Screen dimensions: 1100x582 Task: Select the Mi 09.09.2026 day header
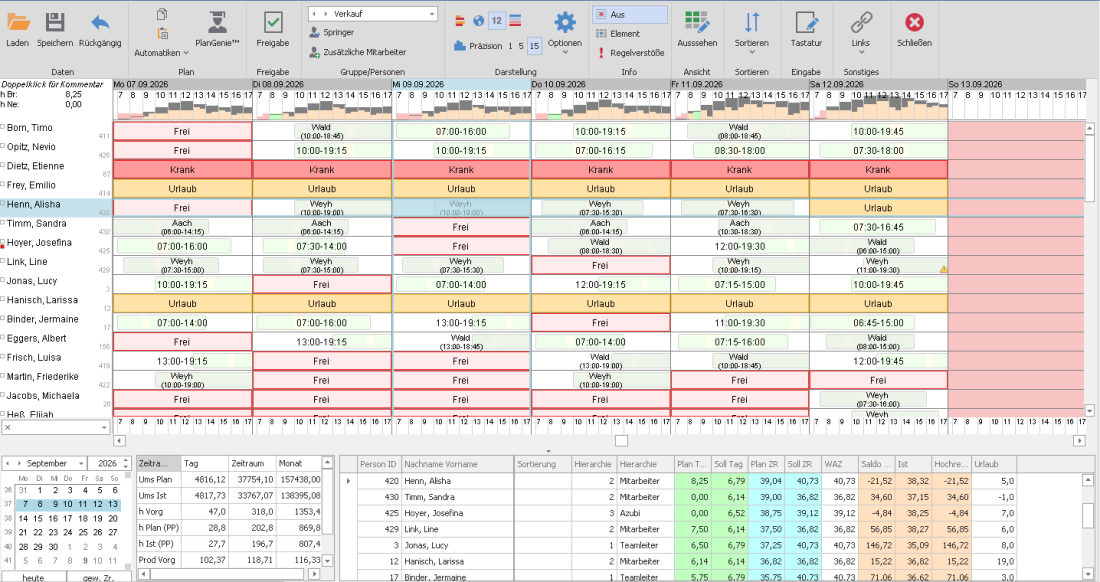point(461,84)
